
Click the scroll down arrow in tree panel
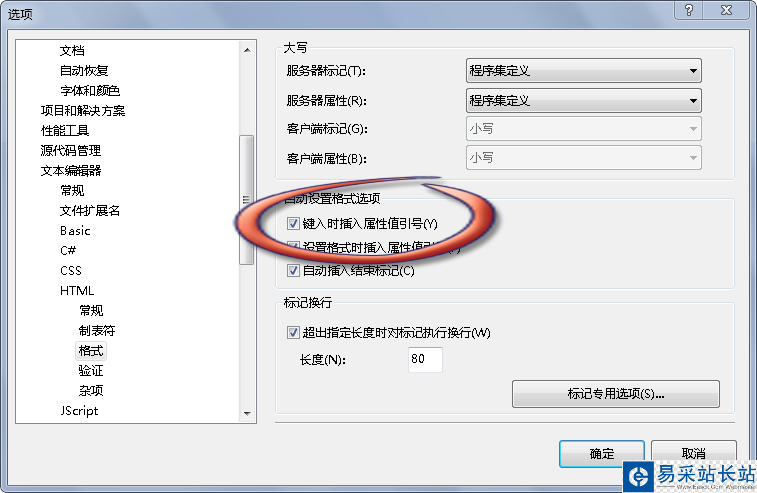[x=247, y=413]
